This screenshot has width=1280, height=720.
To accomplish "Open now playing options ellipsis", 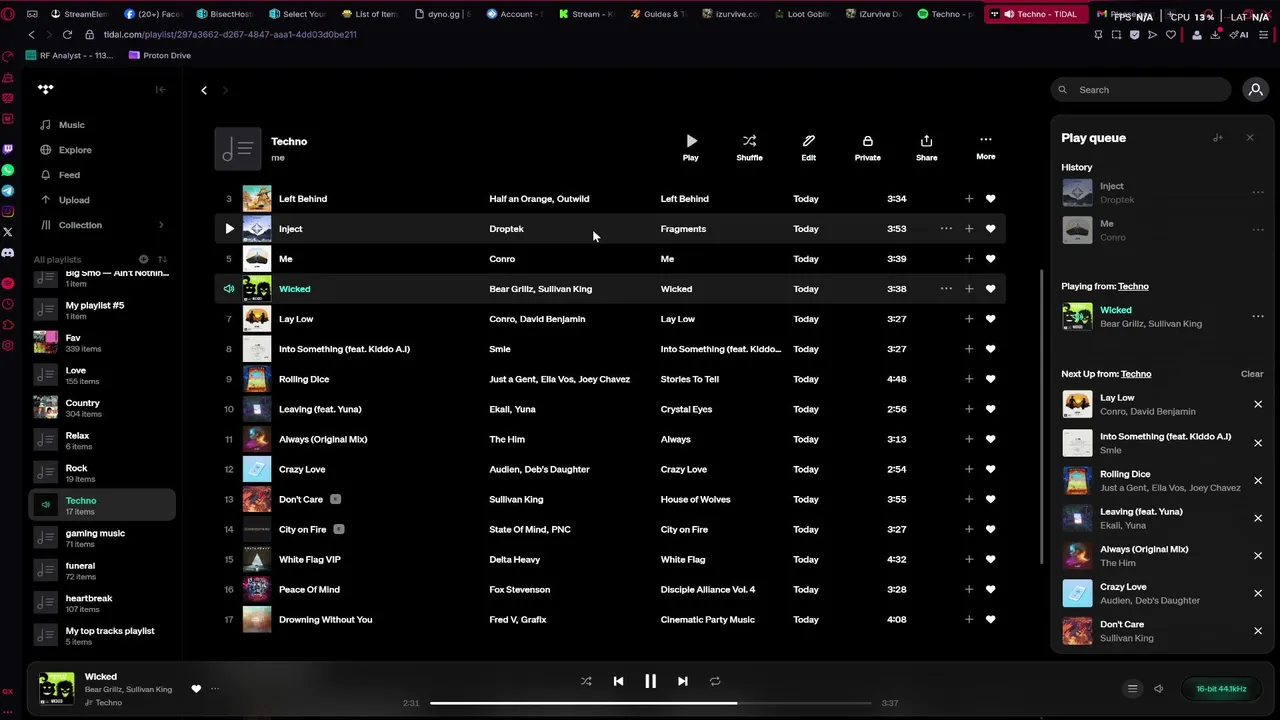I will click(x=214, y=689).
